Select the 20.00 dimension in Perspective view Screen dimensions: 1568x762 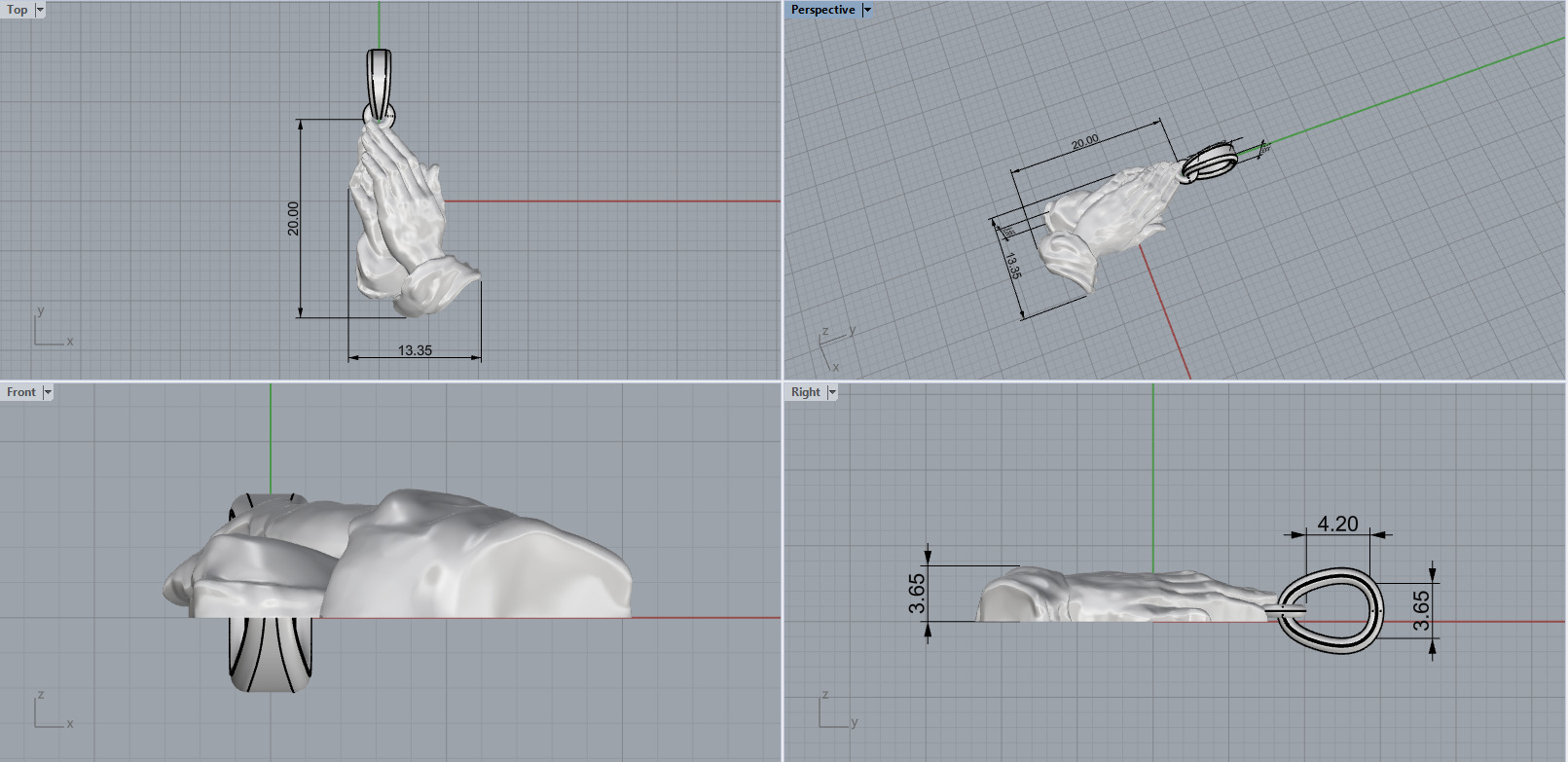pos(1085,142)
